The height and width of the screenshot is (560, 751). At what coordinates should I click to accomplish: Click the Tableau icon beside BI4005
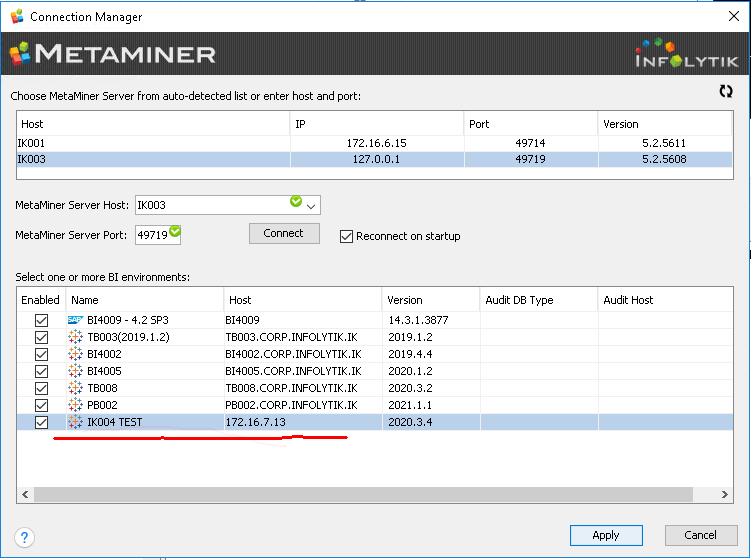tap(75, 371)
